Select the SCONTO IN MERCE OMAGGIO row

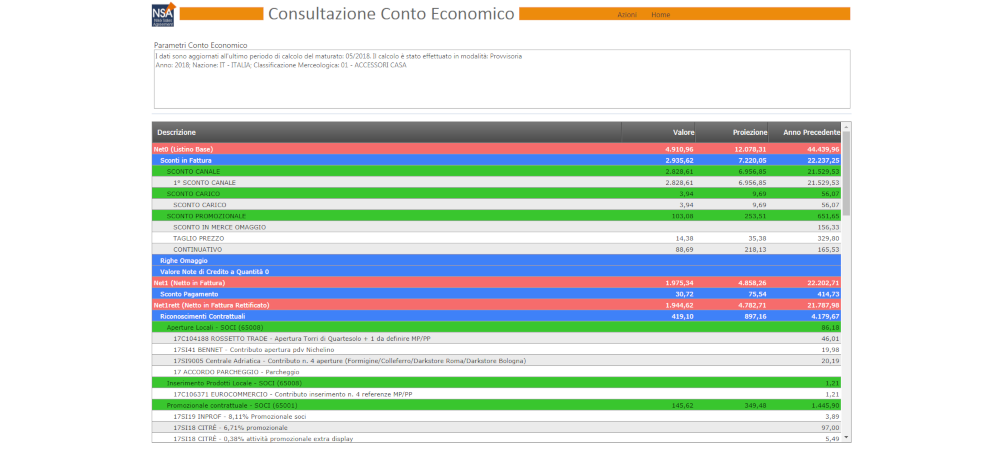tap(497, 227)
